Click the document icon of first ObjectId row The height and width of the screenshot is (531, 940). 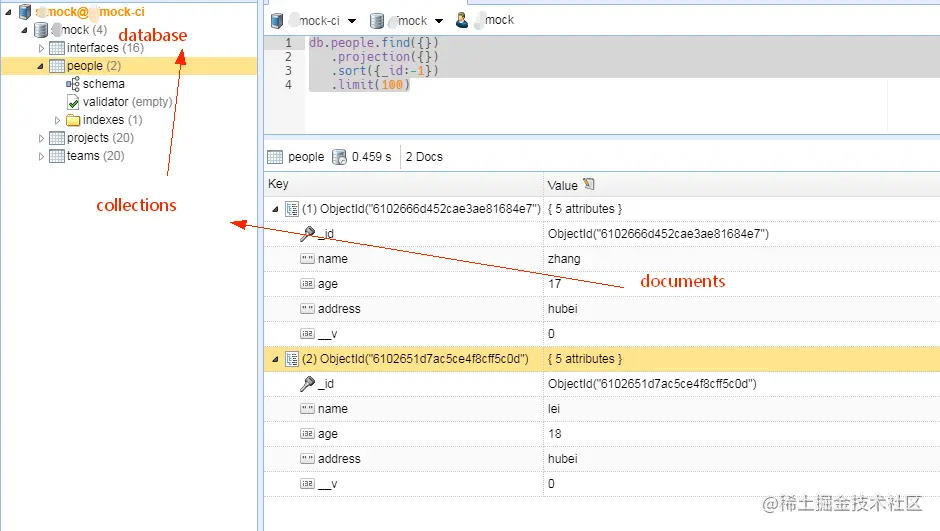[x=292, y=209]
